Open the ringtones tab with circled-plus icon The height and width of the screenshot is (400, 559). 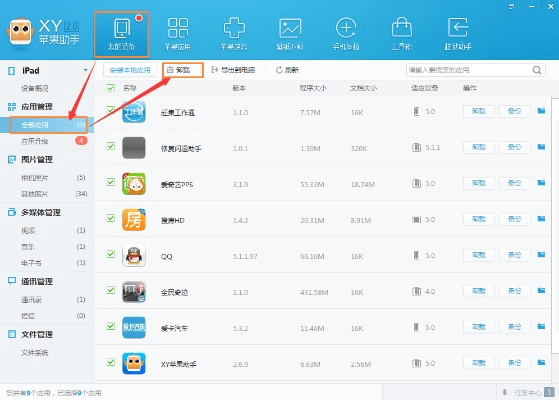(346, 34)
